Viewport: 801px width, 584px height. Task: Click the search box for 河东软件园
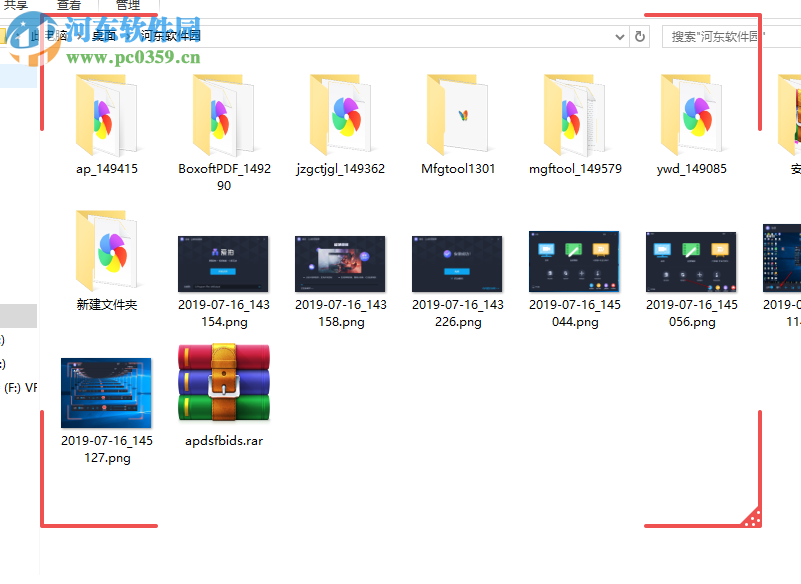(x=732, y=37)
